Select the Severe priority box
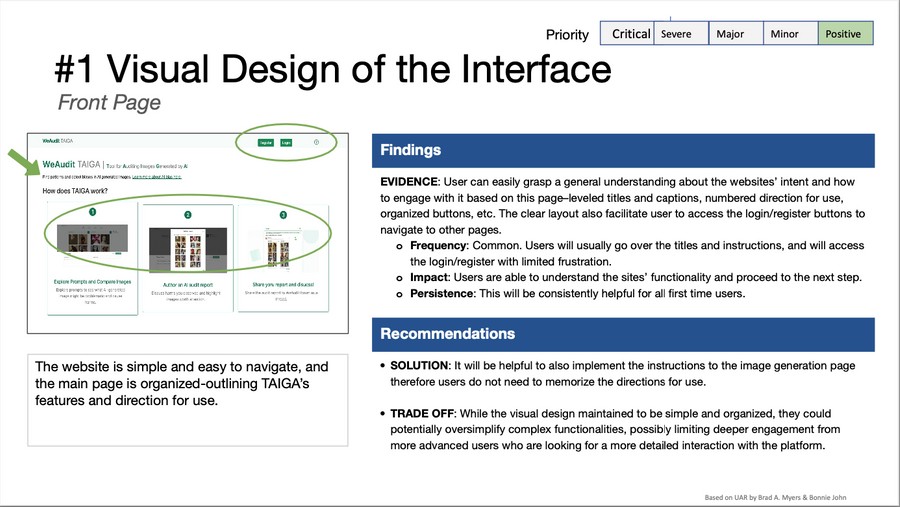The height and width of the screenshot is (507, 900). pos(681,33)
